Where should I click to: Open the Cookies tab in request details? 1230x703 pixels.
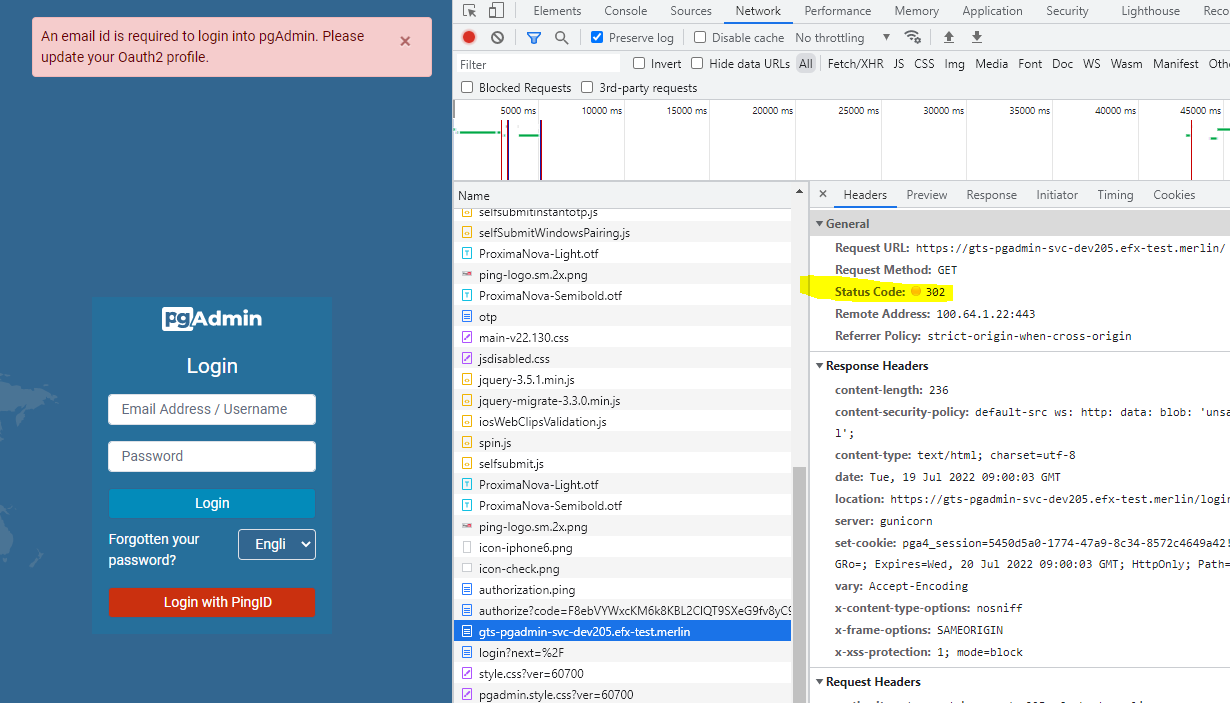tap(1173, 195)
